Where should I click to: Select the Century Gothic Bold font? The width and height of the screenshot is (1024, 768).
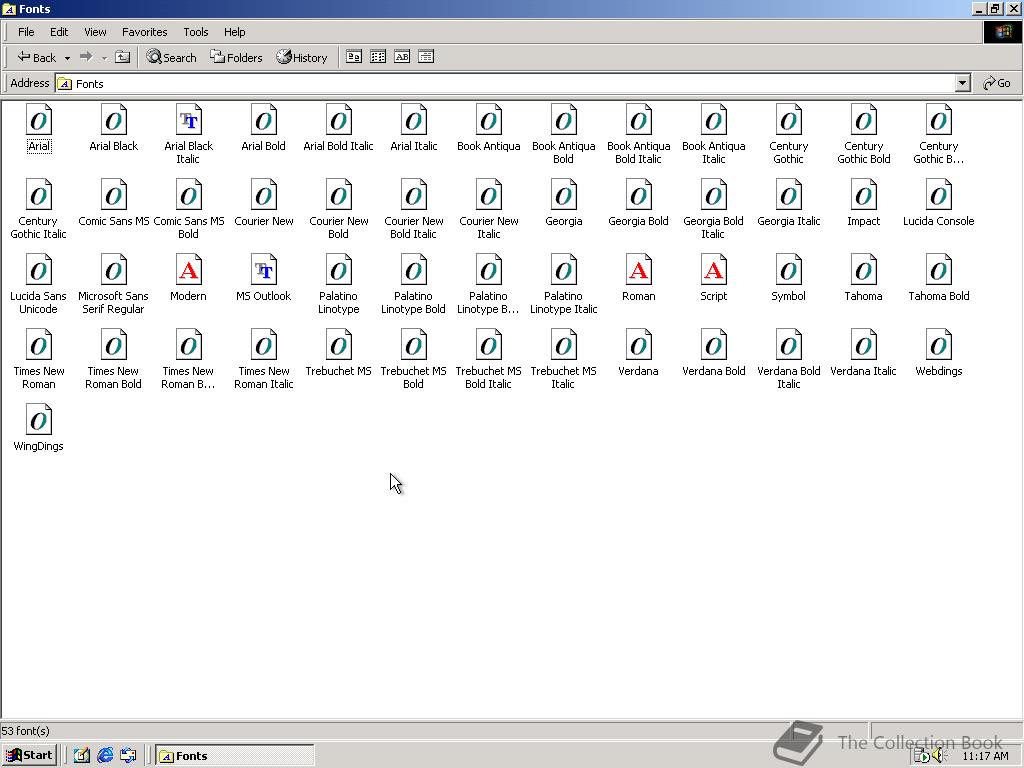[x=863, y=135]
